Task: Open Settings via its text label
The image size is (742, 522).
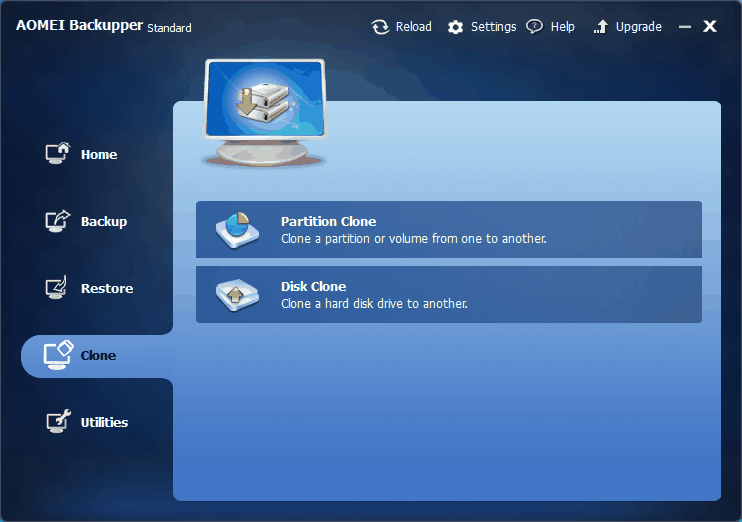Action: [x=493, y=27]
